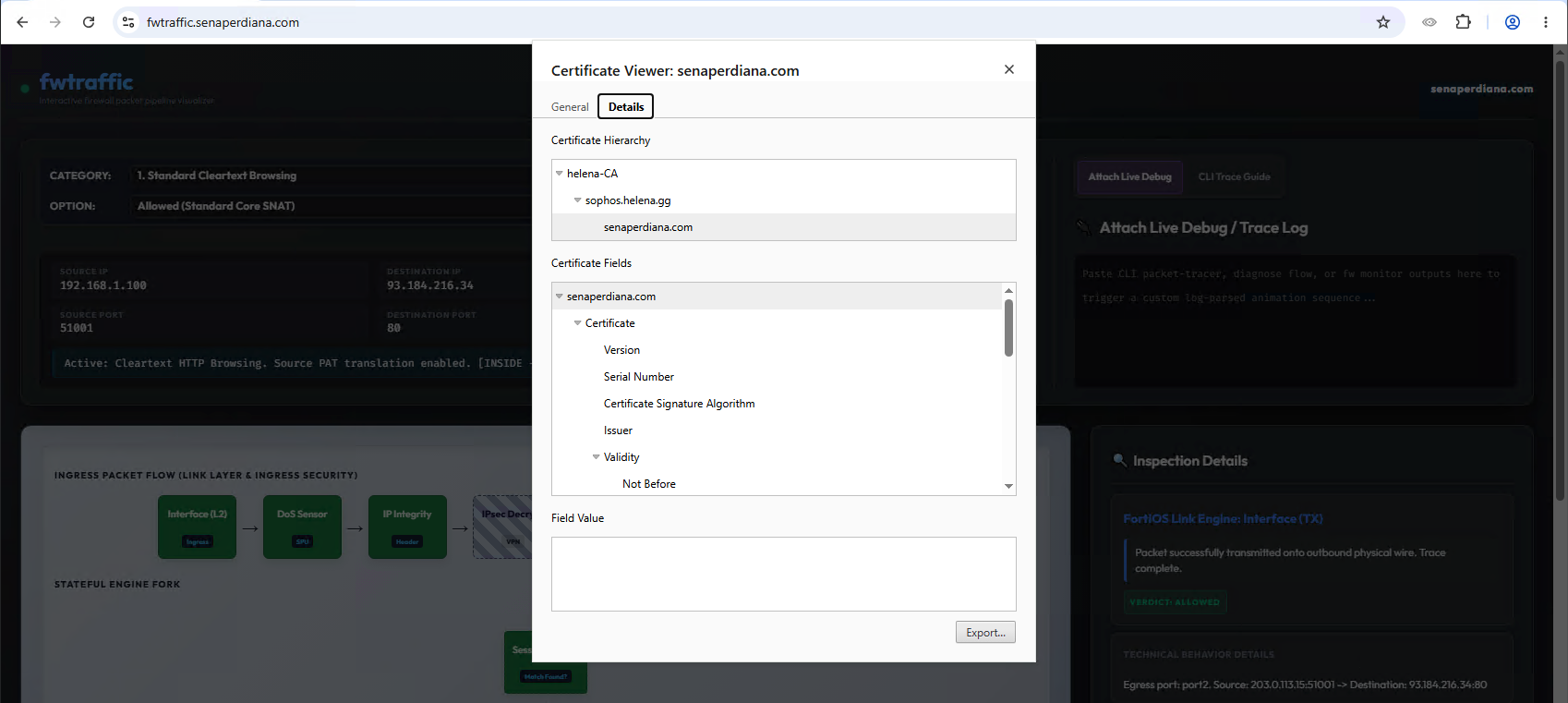
Task: Go back using the browser back arrow
Action: tap(22, 22)
